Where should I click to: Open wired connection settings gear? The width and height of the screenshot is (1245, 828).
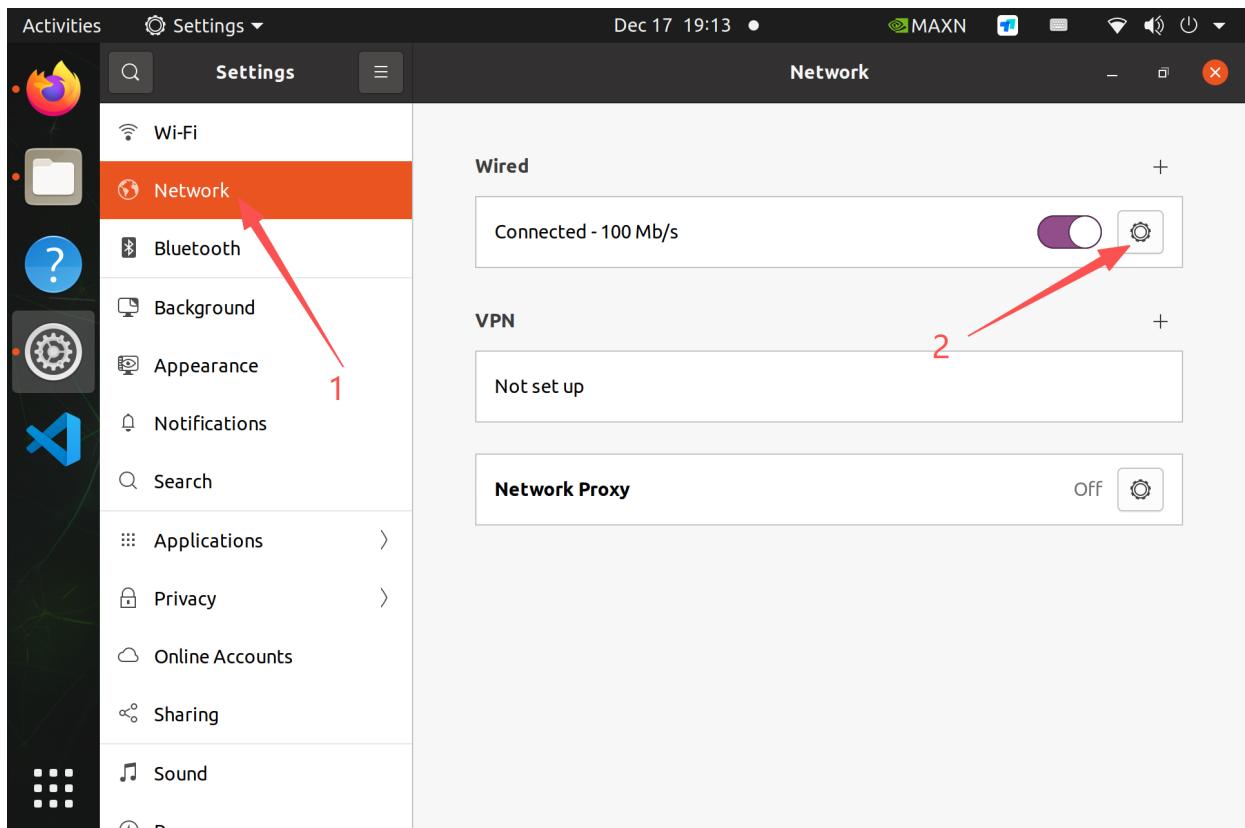pyautogui.click(x=1140, y=232)
